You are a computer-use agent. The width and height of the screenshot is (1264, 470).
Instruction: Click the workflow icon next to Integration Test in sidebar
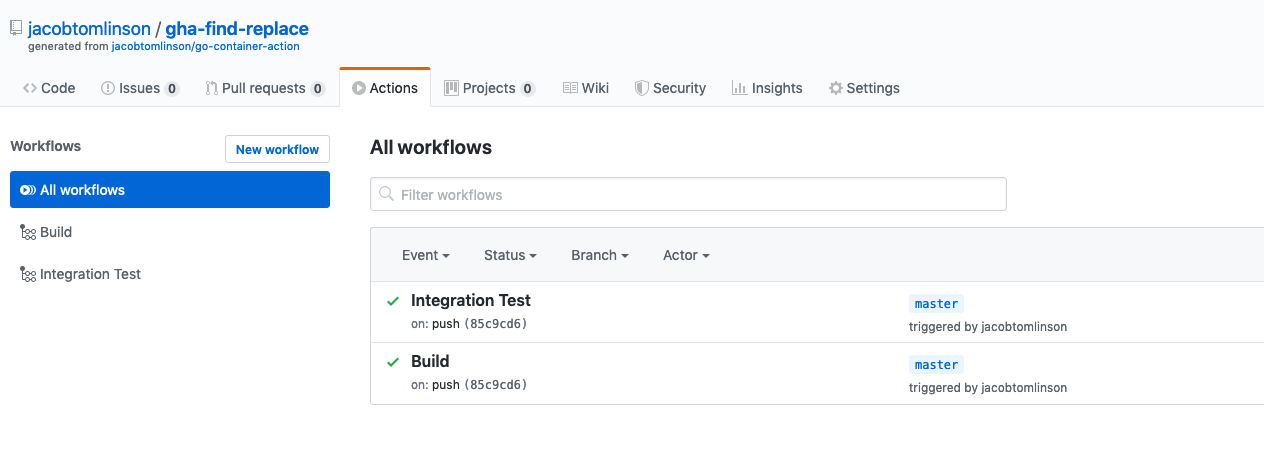pyautogui.click(x=28, y=274)
